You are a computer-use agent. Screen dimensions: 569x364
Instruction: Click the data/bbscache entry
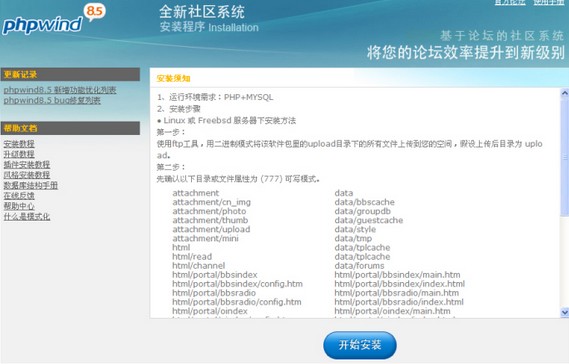pos(364,202)
